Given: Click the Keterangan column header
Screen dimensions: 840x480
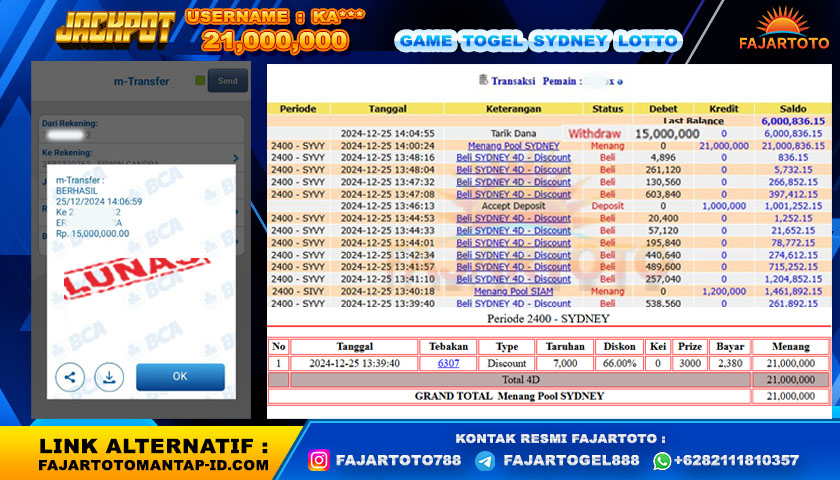Looking at the screenshot, I should point(513,109).
